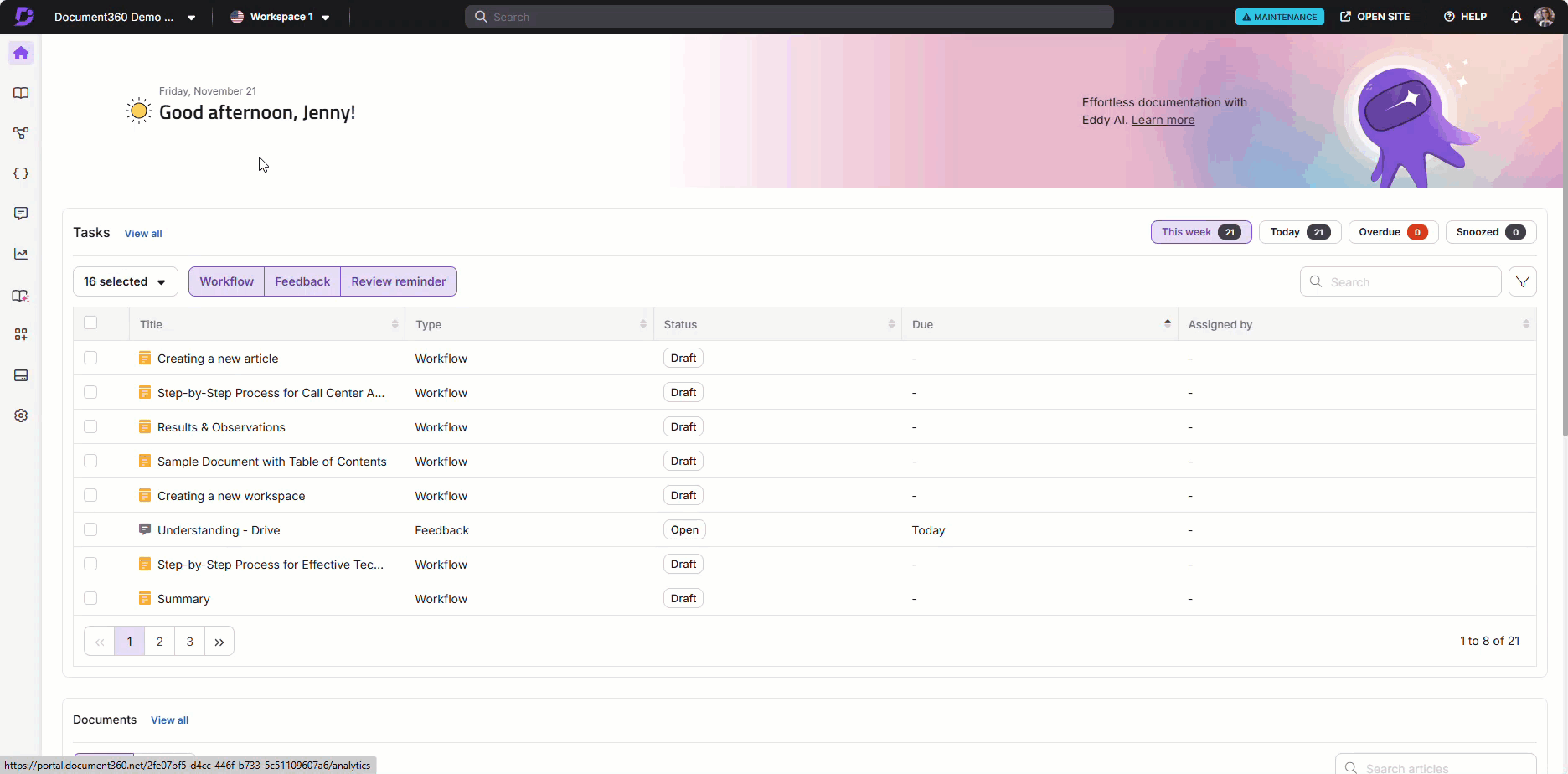
Task: Follow the Learn more link for Eddy AI
Action: [1163, 120]
